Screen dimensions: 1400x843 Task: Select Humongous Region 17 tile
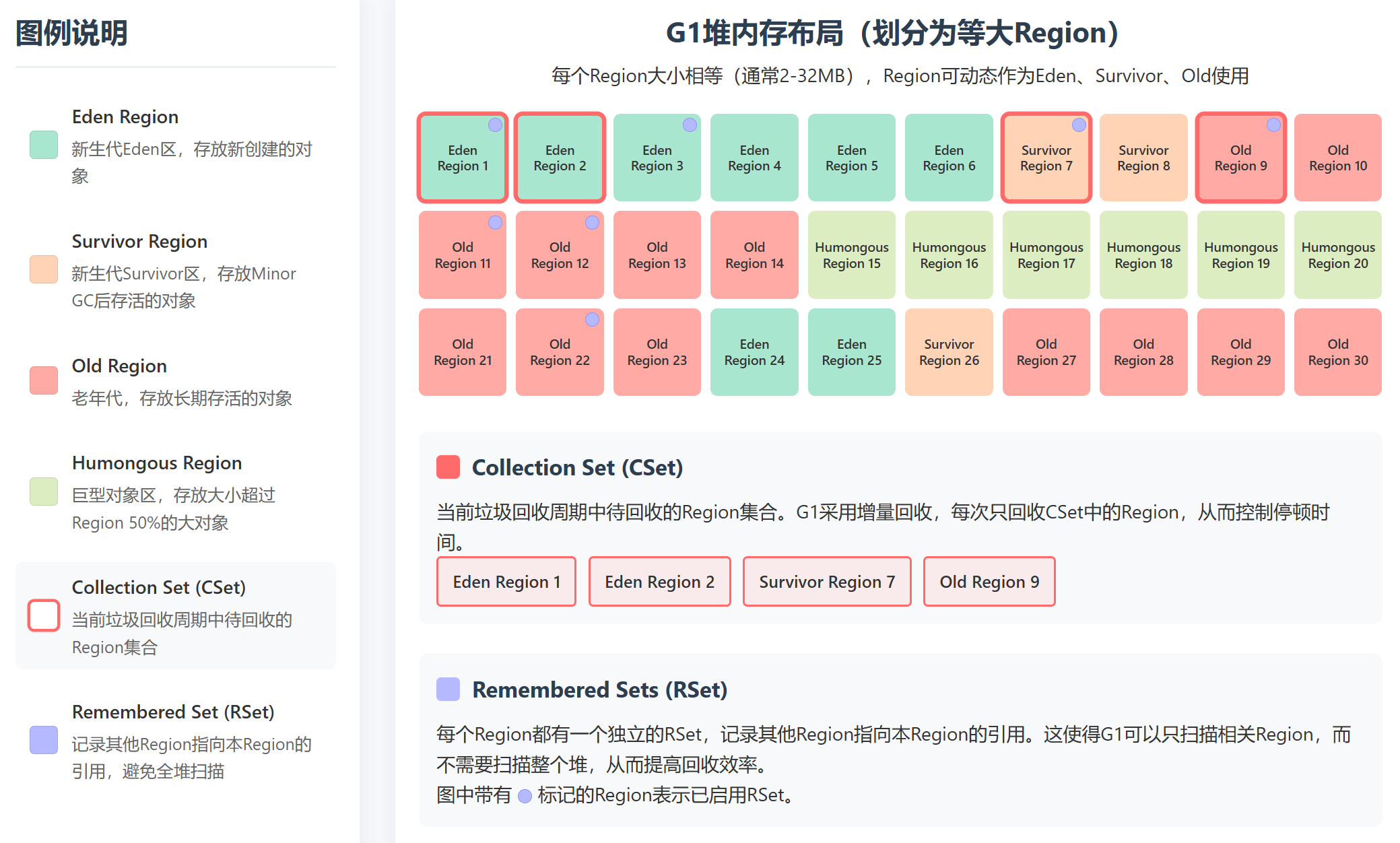(x=1046, y=255)
